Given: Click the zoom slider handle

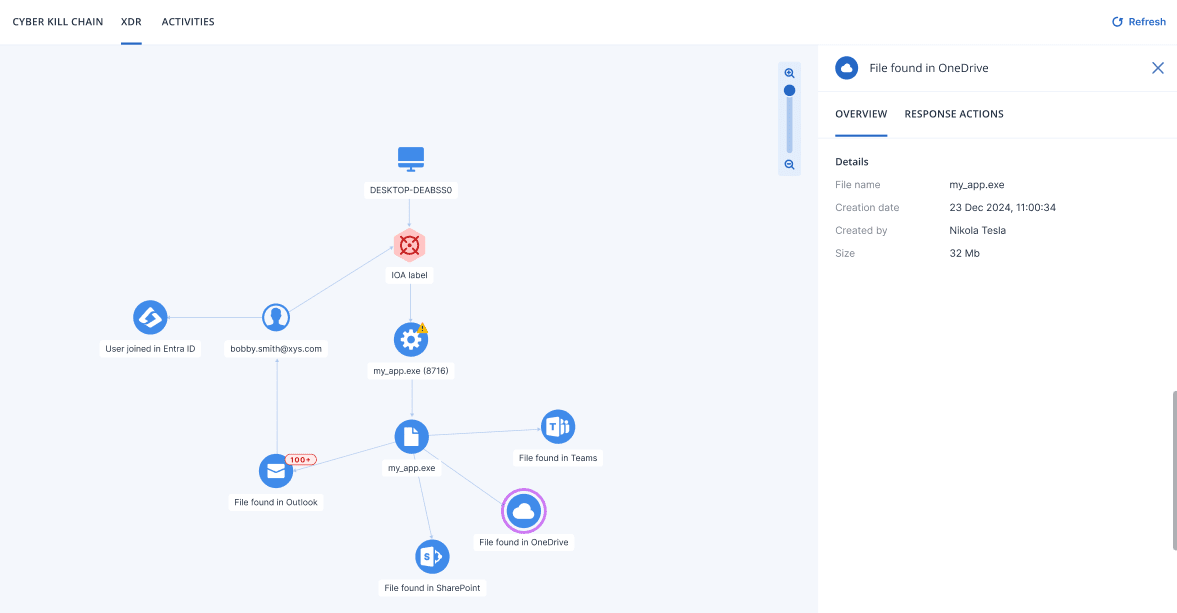Looking at the screenshot, I should 789,90.
